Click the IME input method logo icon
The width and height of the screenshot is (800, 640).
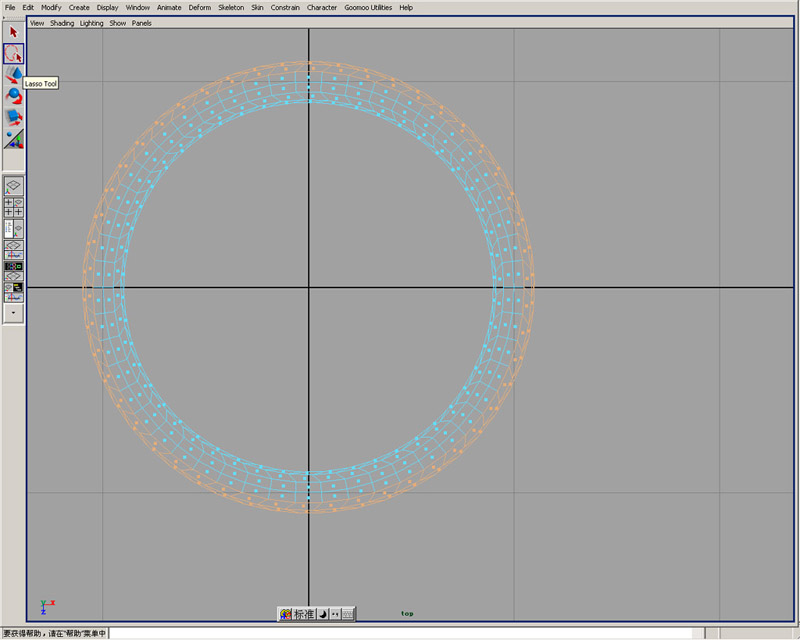pyautogui.click(x=285, y=614)
